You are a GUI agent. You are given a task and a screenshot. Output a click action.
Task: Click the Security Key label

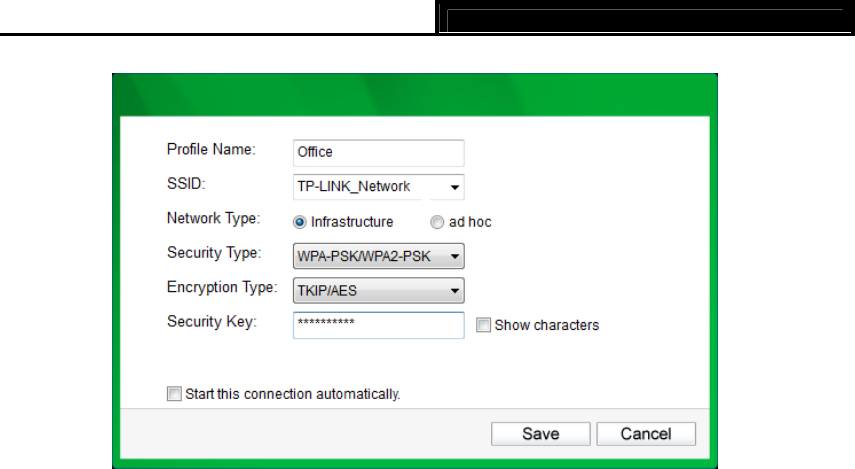(212, 322)
